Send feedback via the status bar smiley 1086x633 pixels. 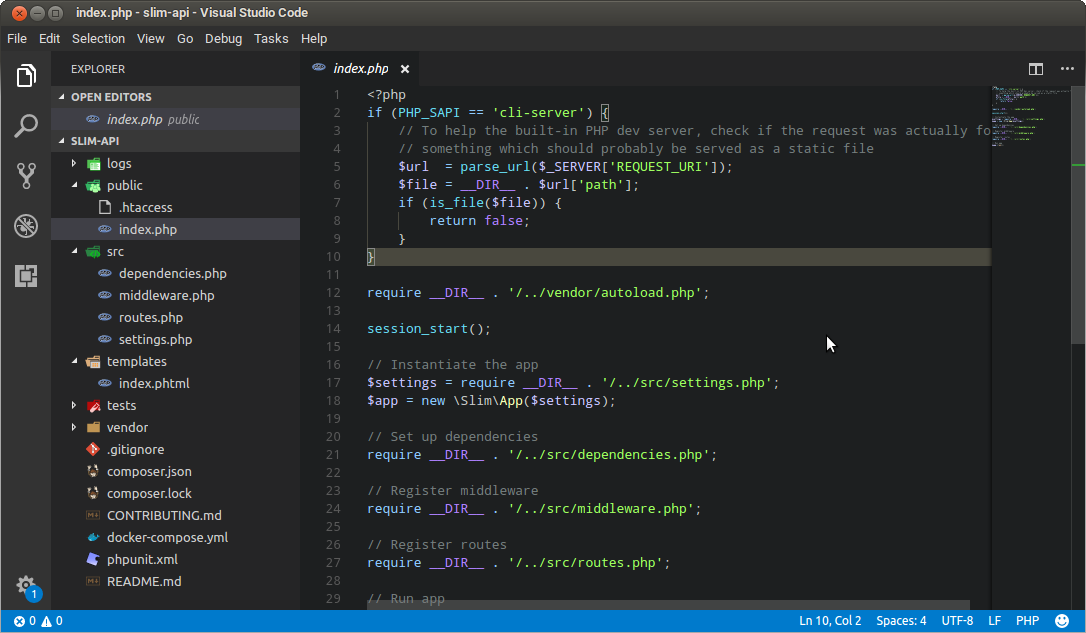click(x=1061, y=620)
